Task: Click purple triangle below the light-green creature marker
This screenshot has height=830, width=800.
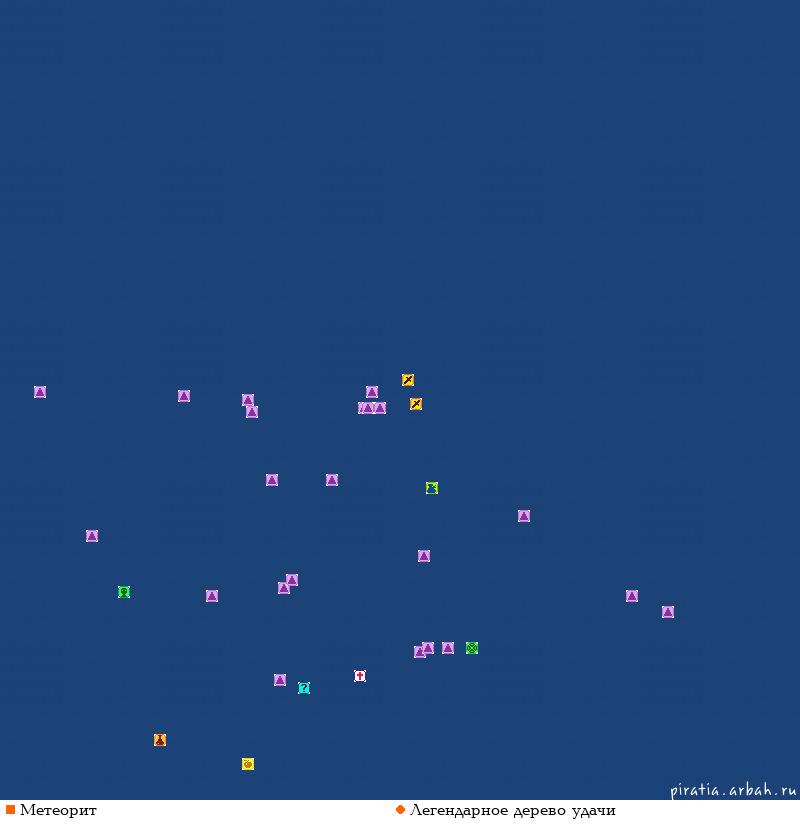Action: (x=424, y=556)
